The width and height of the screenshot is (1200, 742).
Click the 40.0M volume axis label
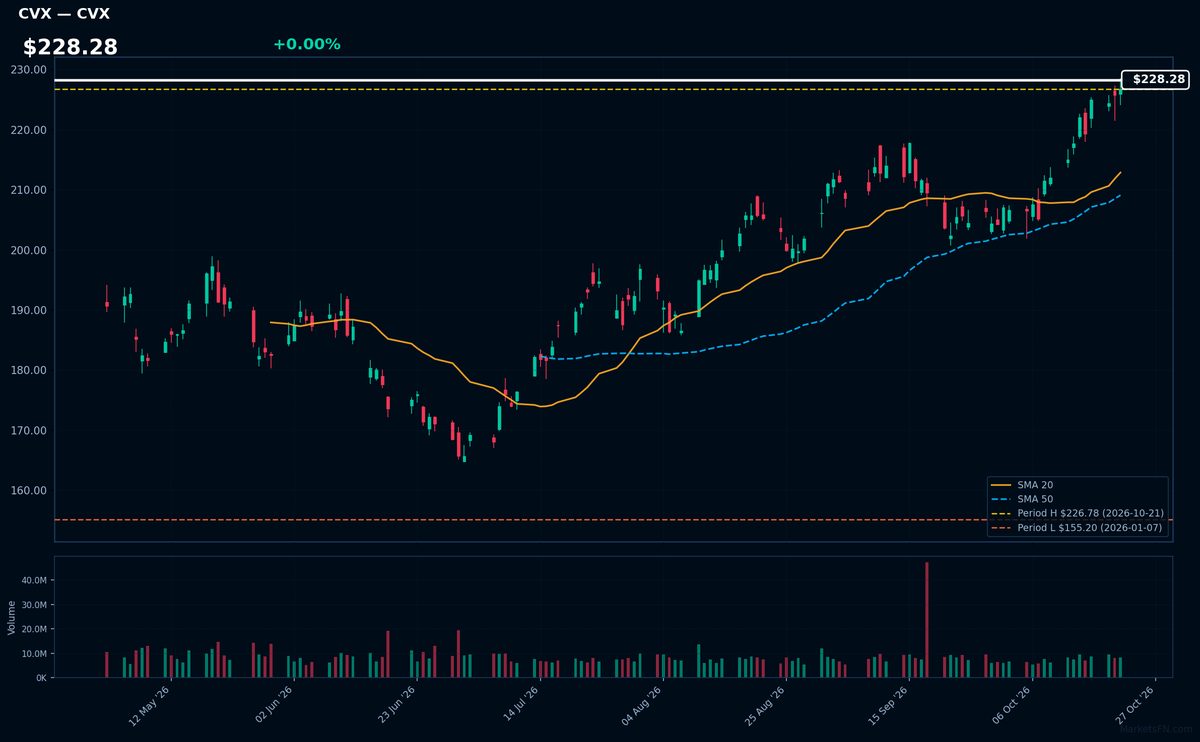(x=35, y=581)
